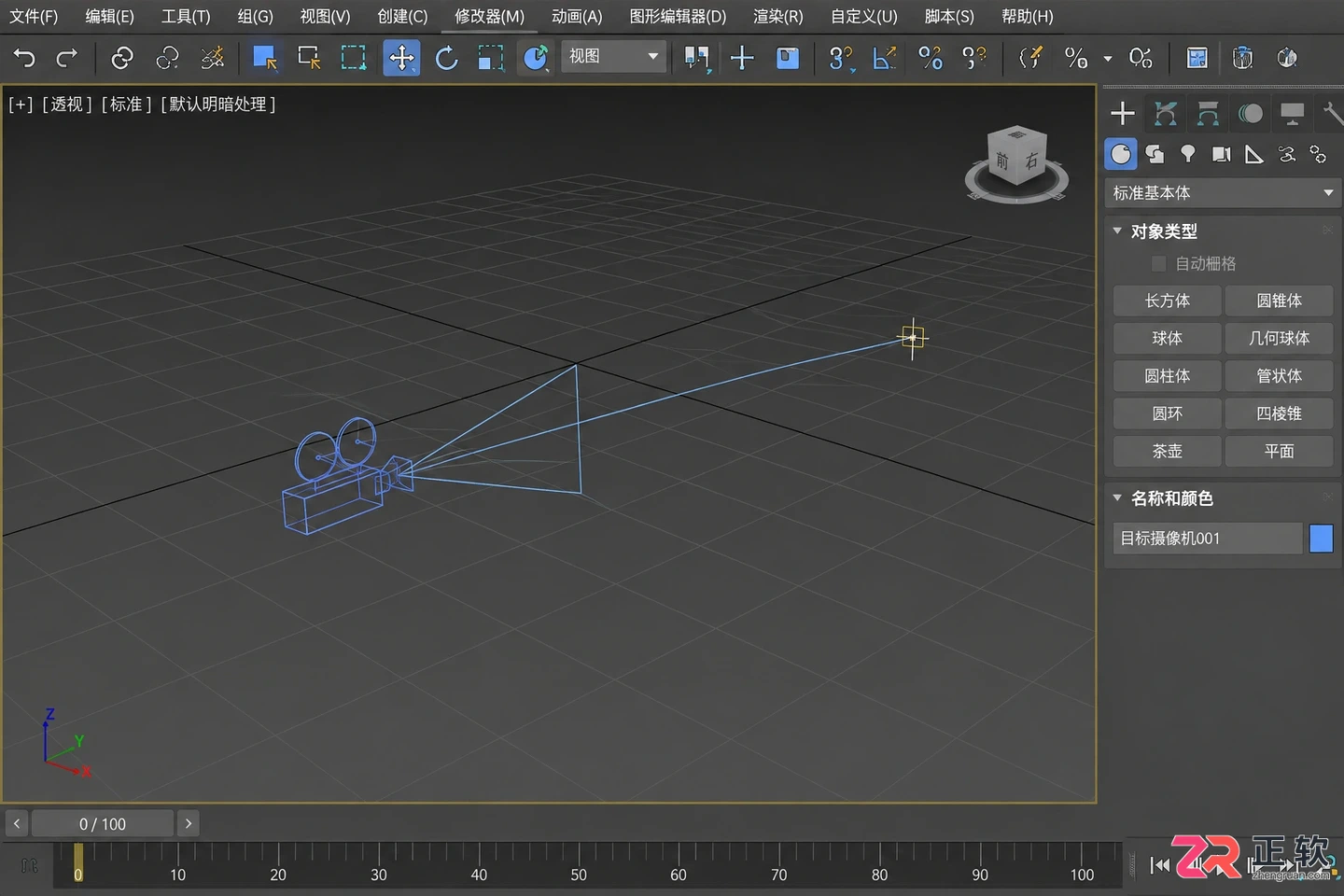
Task: Switch to the Display panel monitor tab
Action: click(1293, 114)
